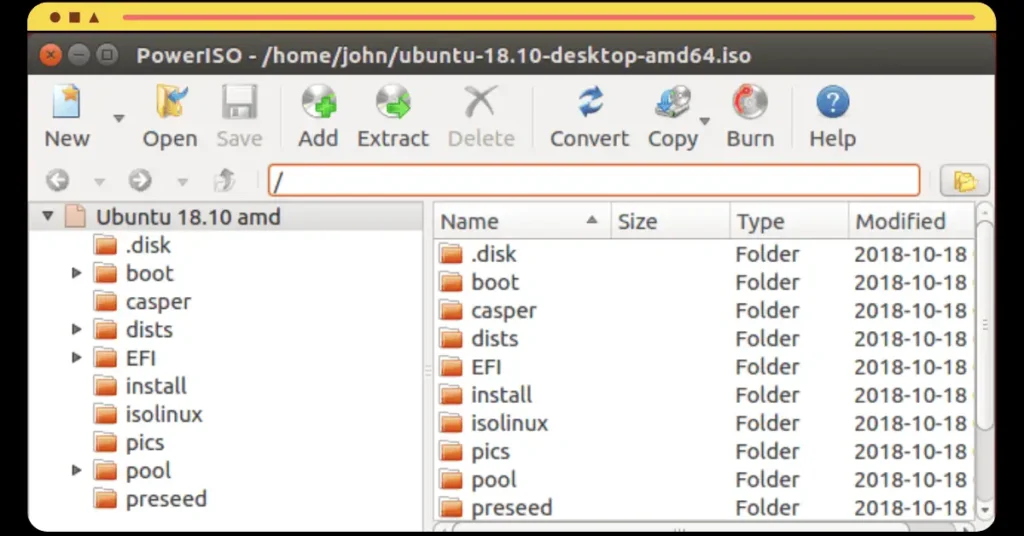Select pics row in file list

703,451
